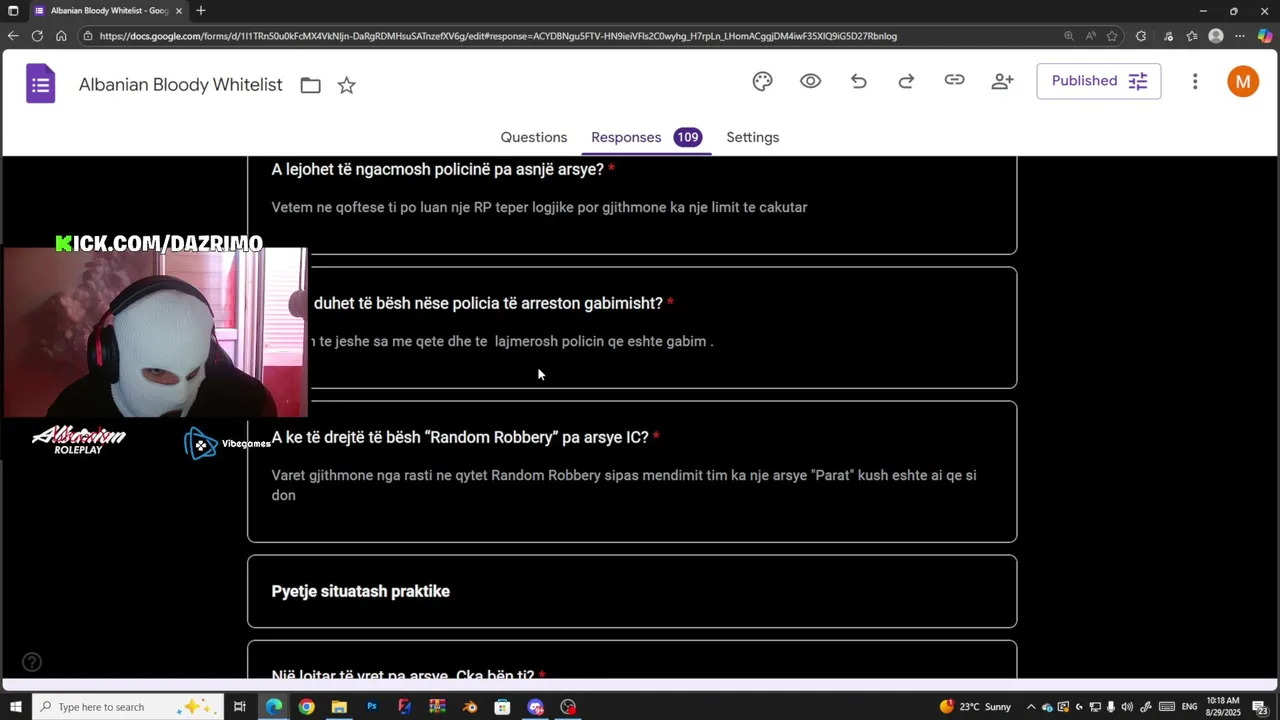Screen dimensions: 1280x720
Task: Go back in the browser
Action: tap(12, 36)
